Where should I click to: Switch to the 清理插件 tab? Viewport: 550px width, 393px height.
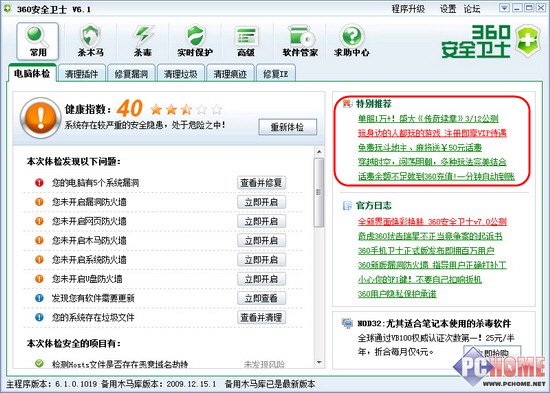(x=81, y=74)
